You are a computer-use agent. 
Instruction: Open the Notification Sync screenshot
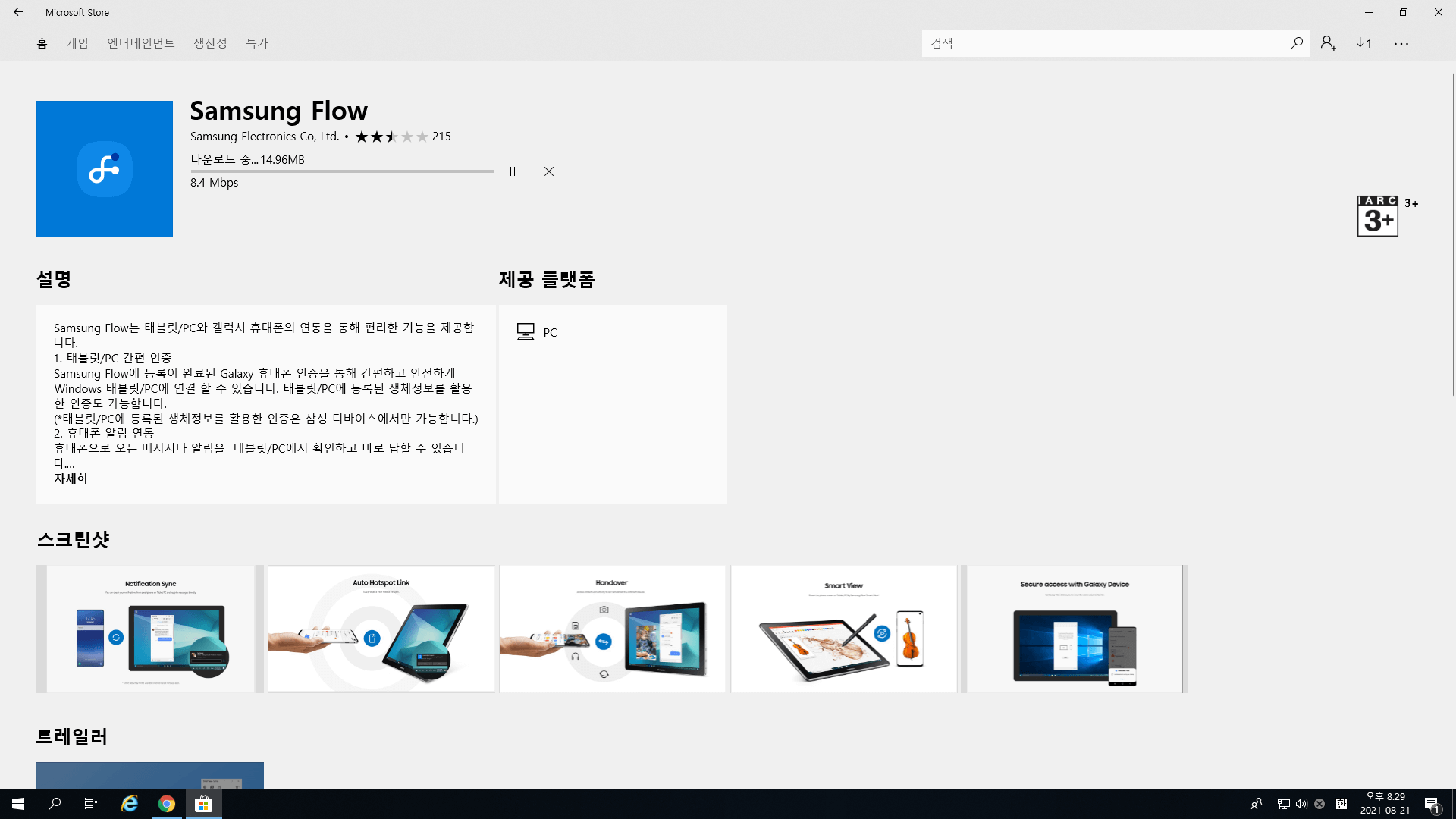click(x=150, y=629)
